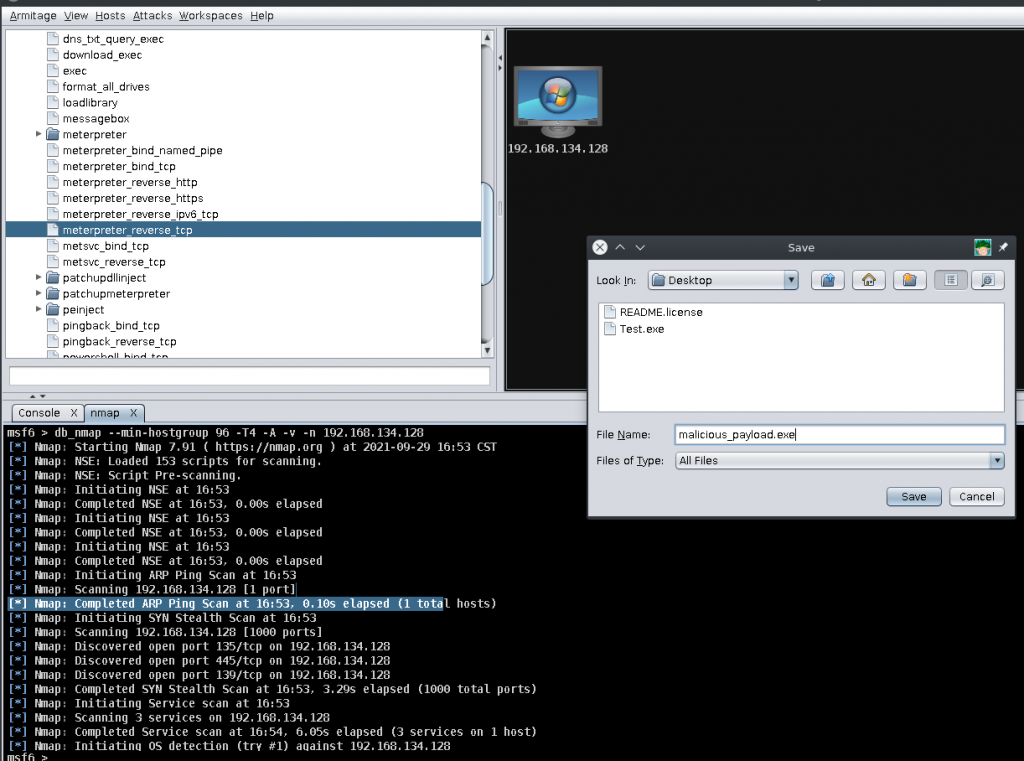This screenshot has width=1024, height=761.
Task: Click the roll-down arrow in Save title bar
Action: point(640,247)
